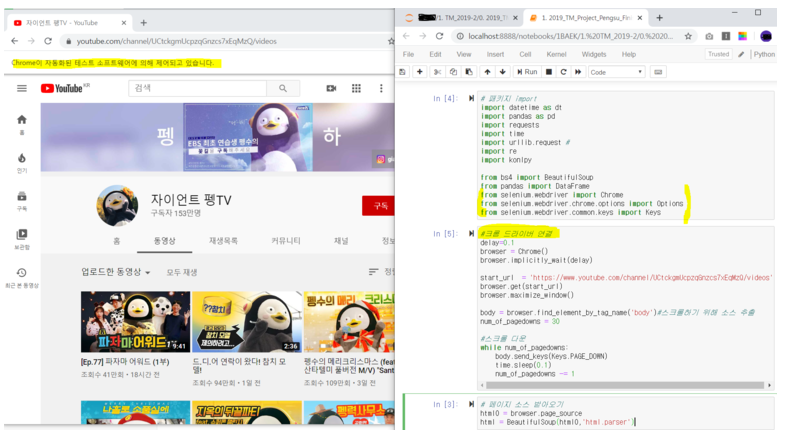The height and width of the screenshot is (434, 785).
Task: Click the YouTube 검색 search input field
Action: click(x=198, y=88)
